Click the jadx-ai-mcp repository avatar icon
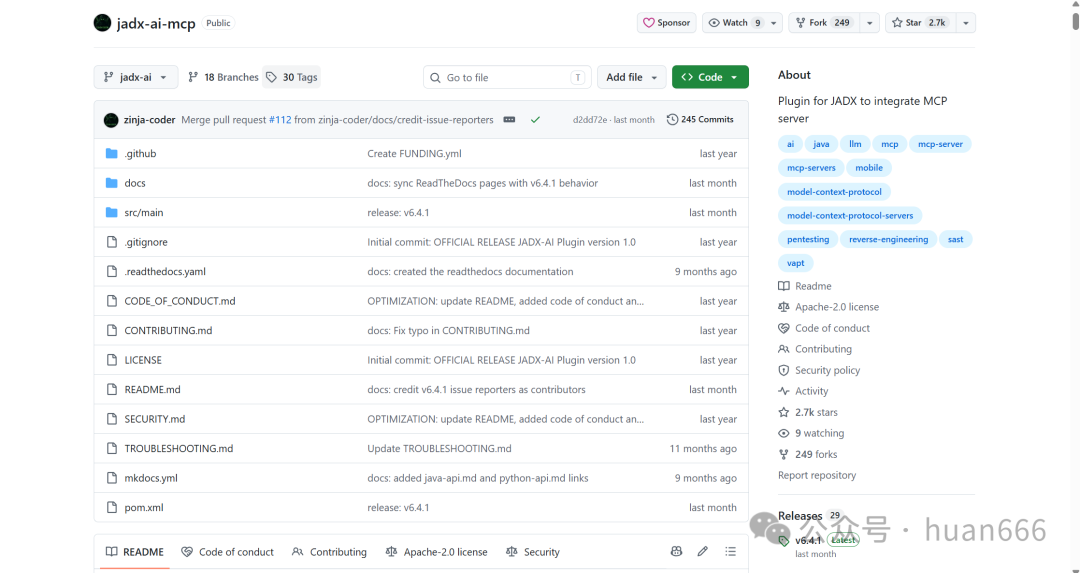Viewport: 1080px width, 573px height. point(103,23)
